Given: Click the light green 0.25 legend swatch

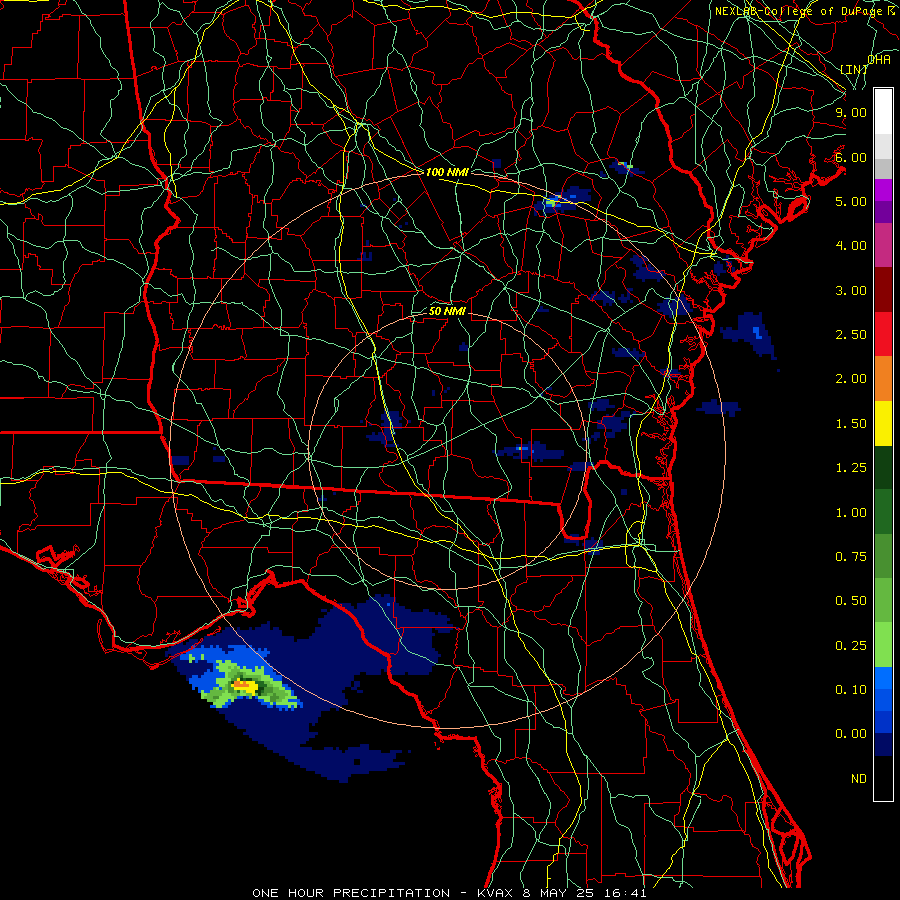Looking at the screenshot, I should pyautogui.click(x=883, y=644).
